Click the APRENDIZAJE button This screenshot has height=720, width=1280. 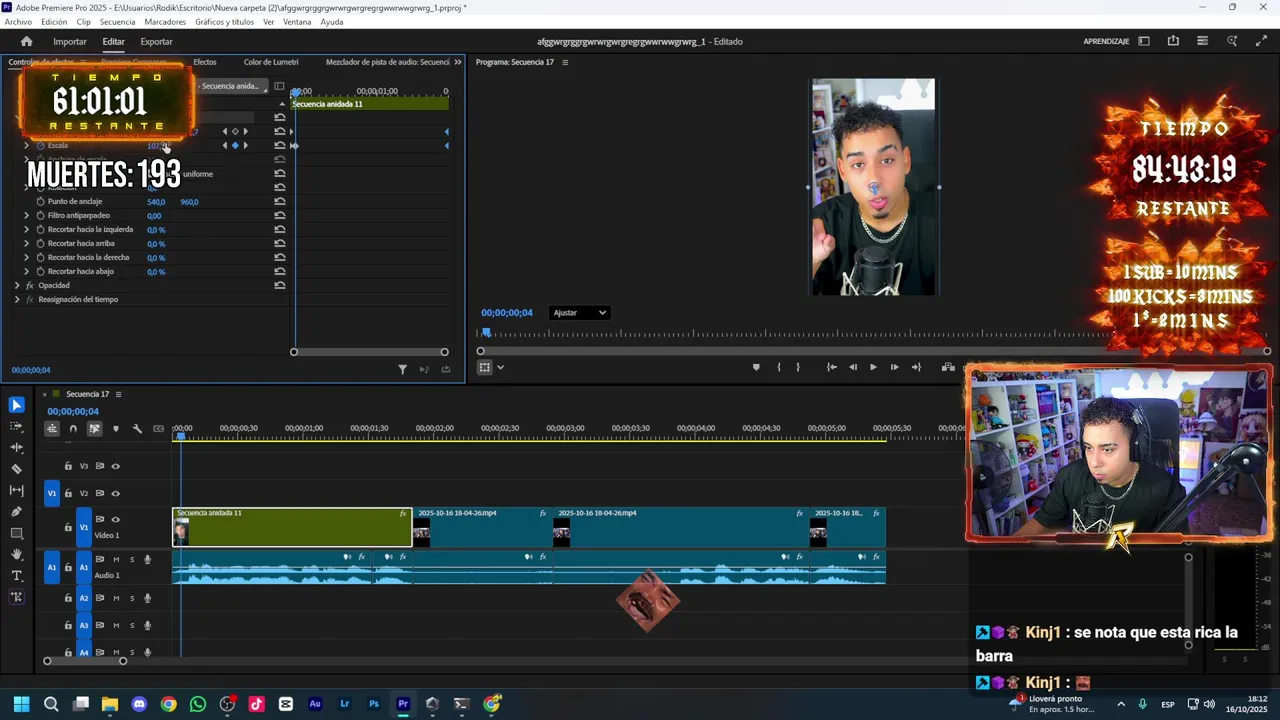click(x=1106, y=41)
